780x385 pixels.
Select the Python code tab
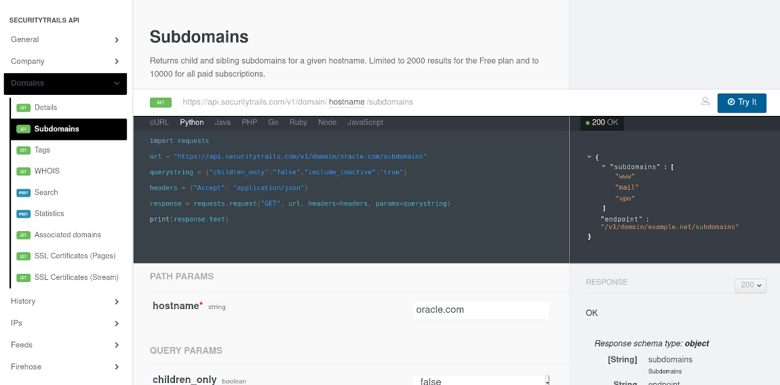pyautogui.click(x=192, y=122)
